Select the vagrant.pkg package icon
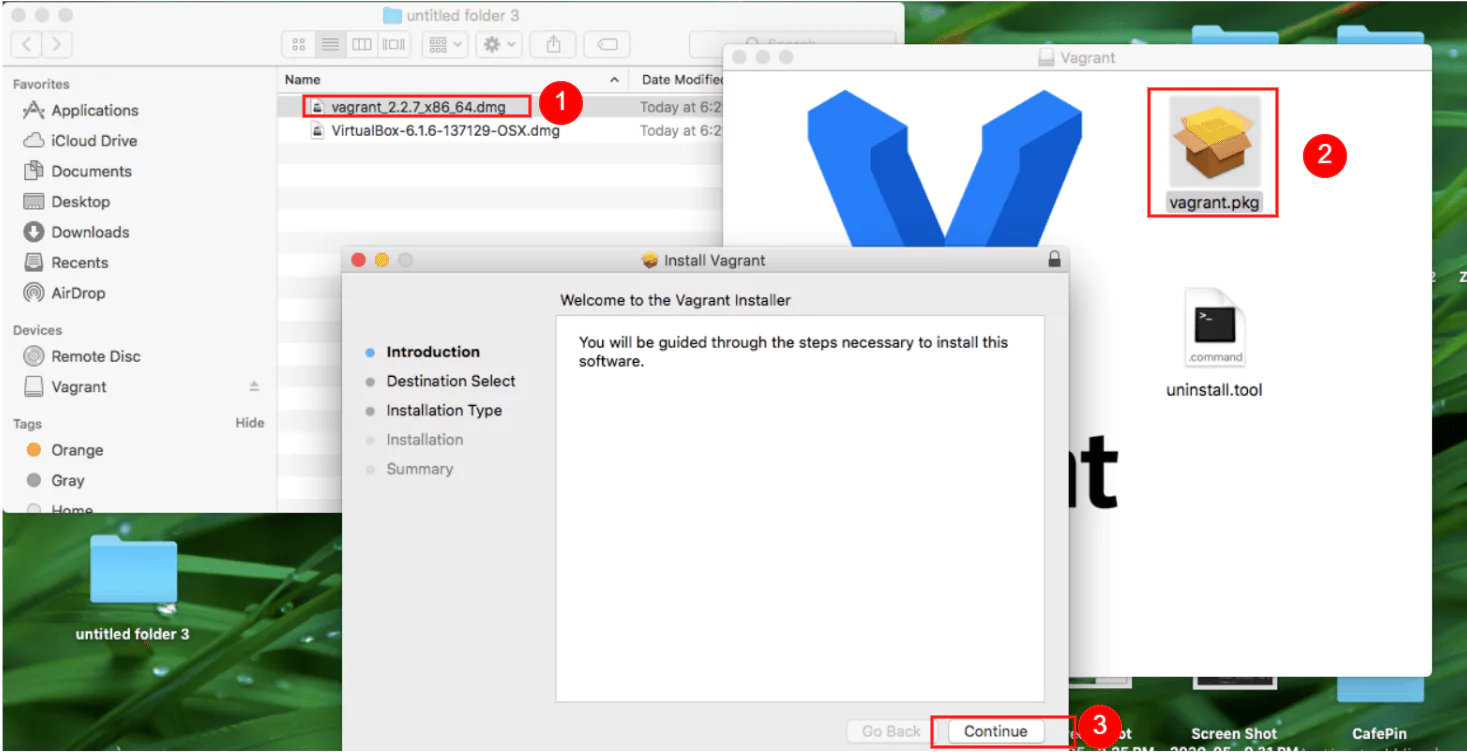Screen dimensions: 1467x752 point(1214,142)
